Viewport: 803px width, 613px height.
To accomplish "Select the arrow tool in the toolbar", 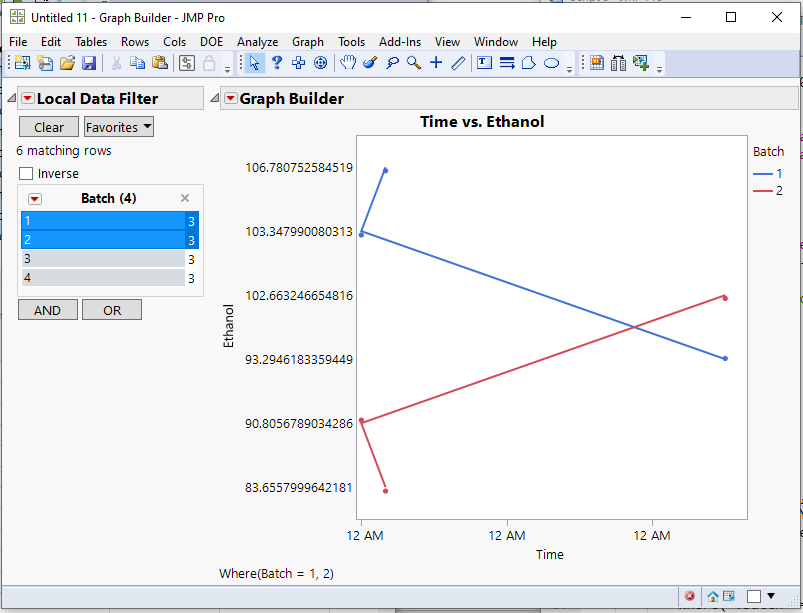I will (255, 62).
